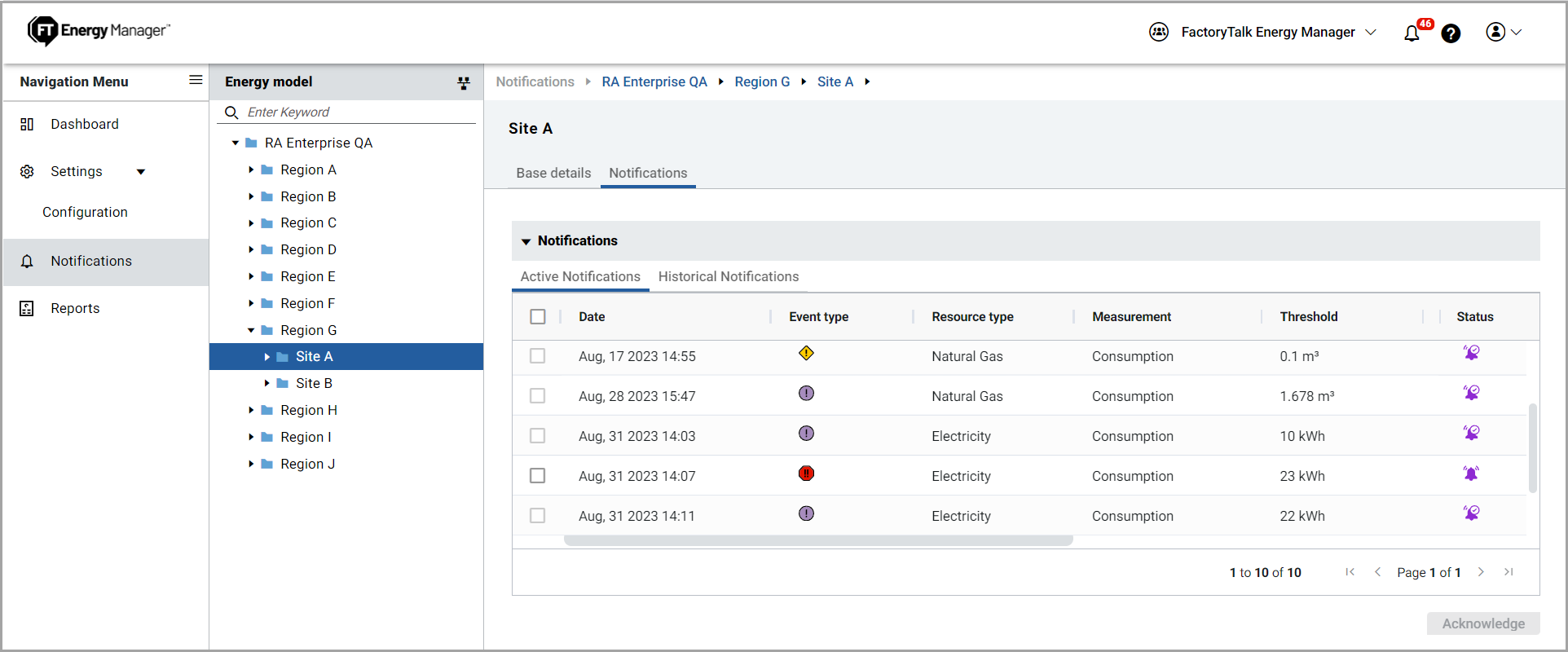Collapse the Region G tree node arrow
Image resolution: width=1568 pixels, height=652 pixels.
[251, 330]
